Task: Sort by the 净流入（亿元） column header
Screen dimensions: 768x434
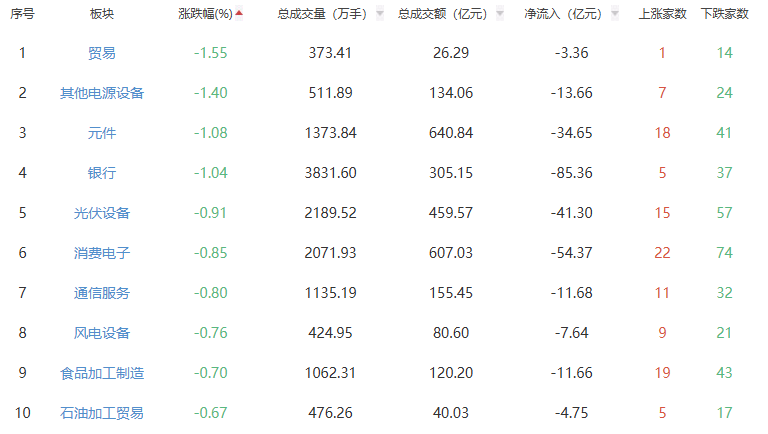Action: pyautogui.click(x=563, y=14)
